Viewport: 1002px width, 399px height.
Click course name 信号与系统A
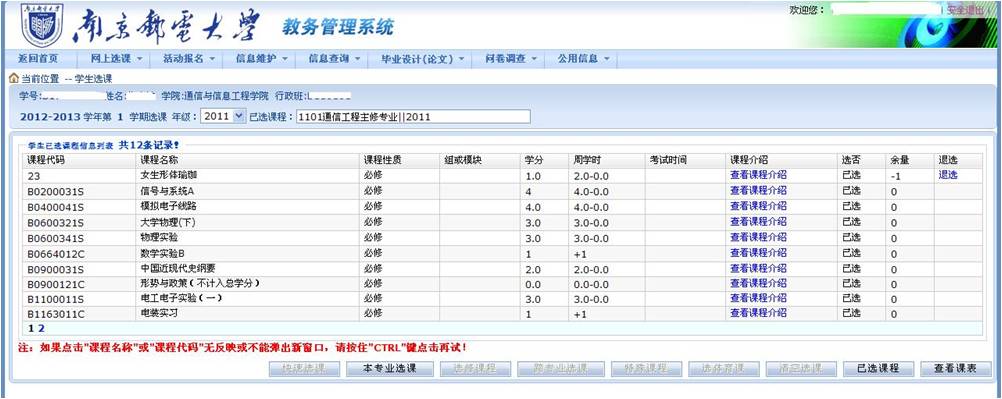pyautogui.click(x=166, y=190)
